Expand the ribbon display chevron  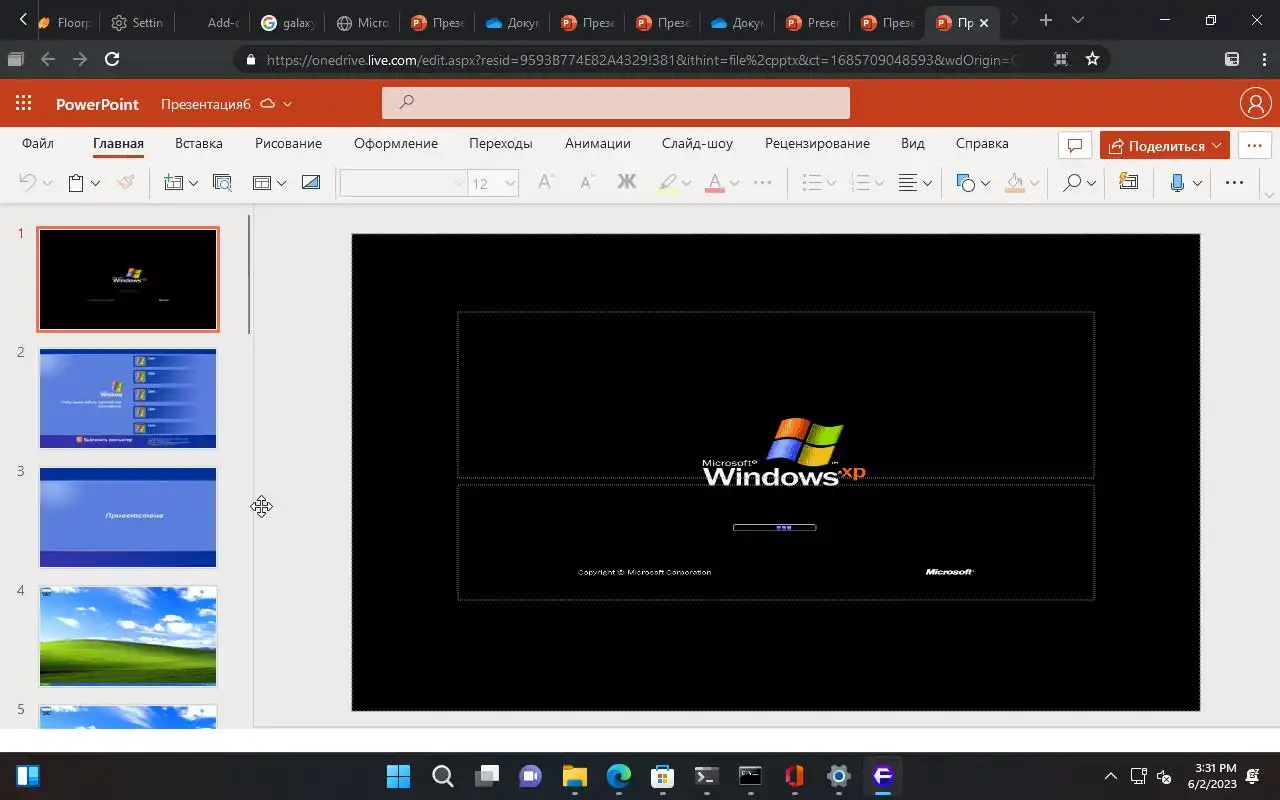point(1269,194)
